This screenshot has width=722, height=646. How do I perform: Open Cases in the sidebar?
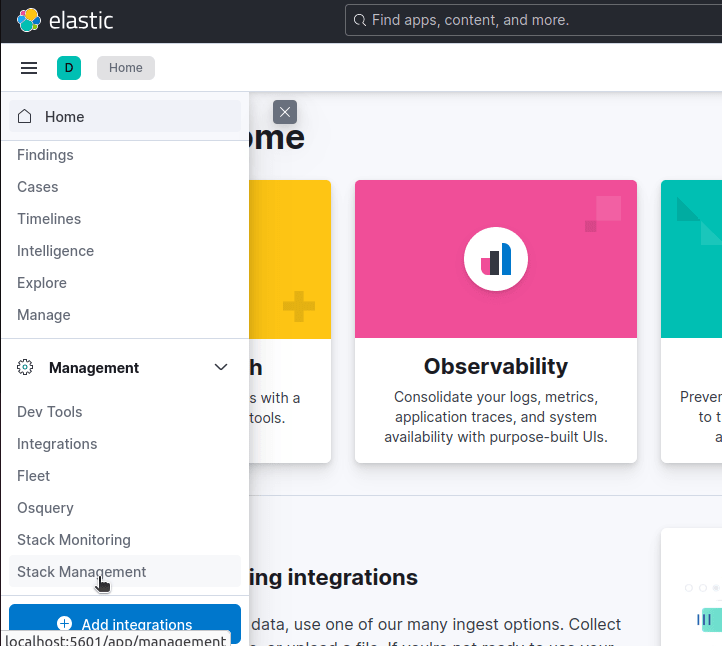[38, 187]
